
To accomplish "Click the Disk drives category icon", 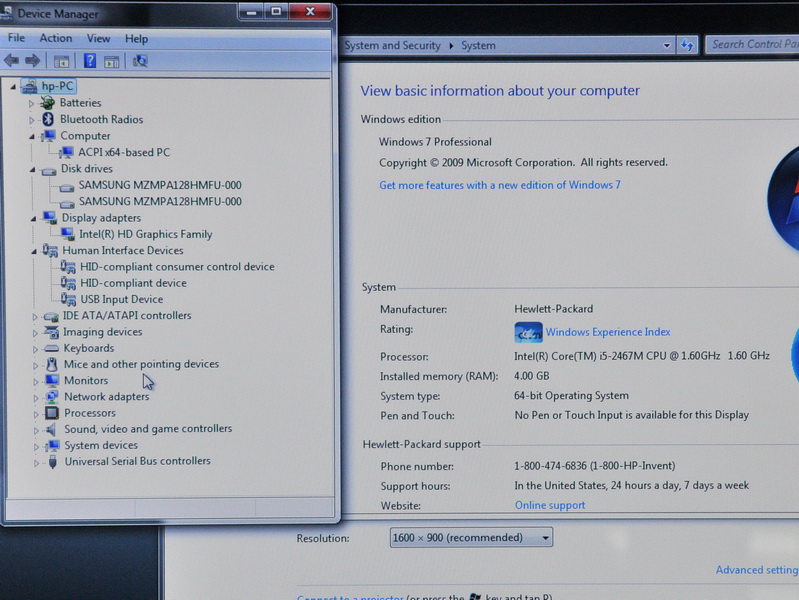I will click(x=49, y=171).
